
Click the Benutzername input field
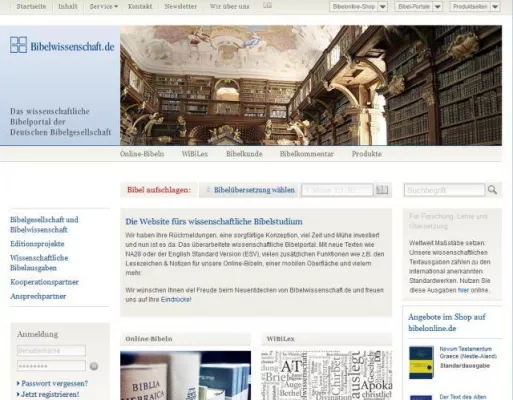[x=51, y=351]
